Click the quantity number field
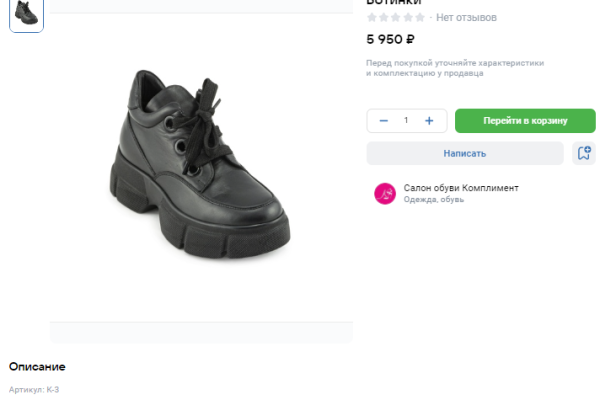Screen dimensions: 600x400 click(x=406, y=121)
